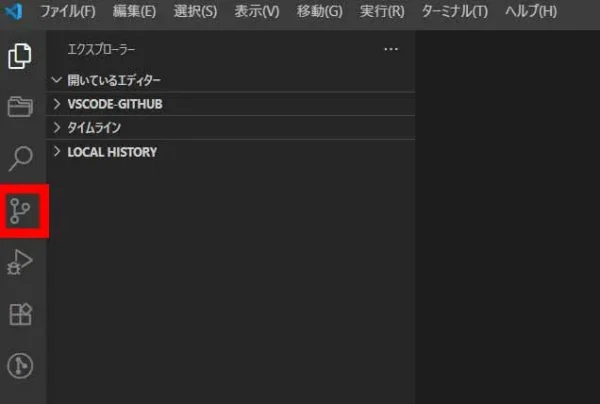600x404 pixels.
Task: Open the ターミナル(T) menu
Action: (454, 12)
